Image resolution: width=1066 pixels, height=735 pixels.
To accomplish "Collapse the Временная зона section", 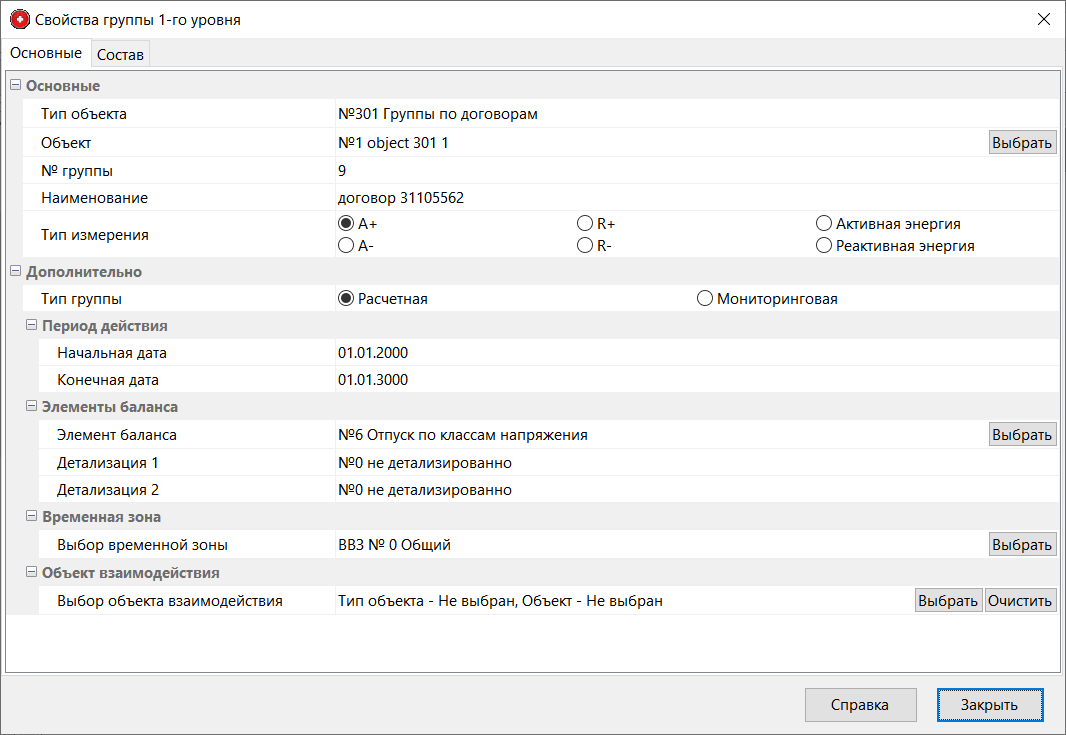I will click(x=30, y=517).
